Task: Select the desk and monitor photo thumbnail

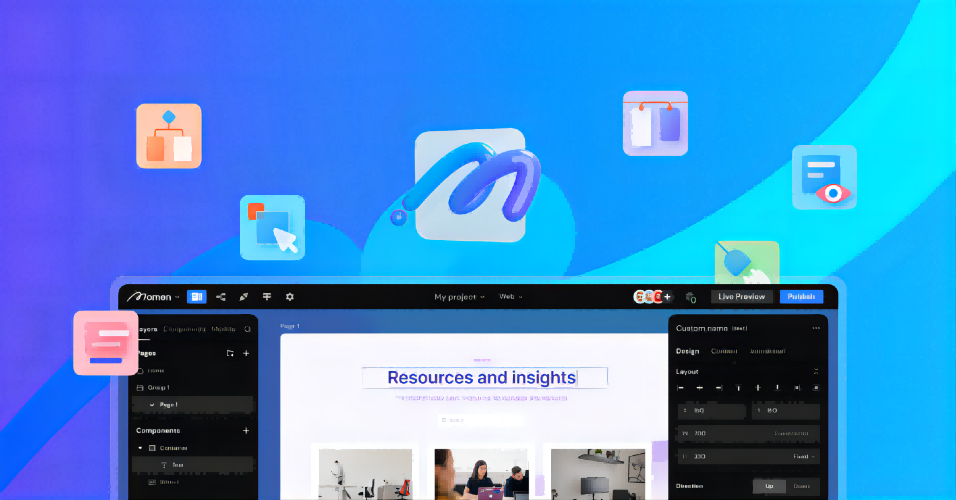Action: click(598, 474)
